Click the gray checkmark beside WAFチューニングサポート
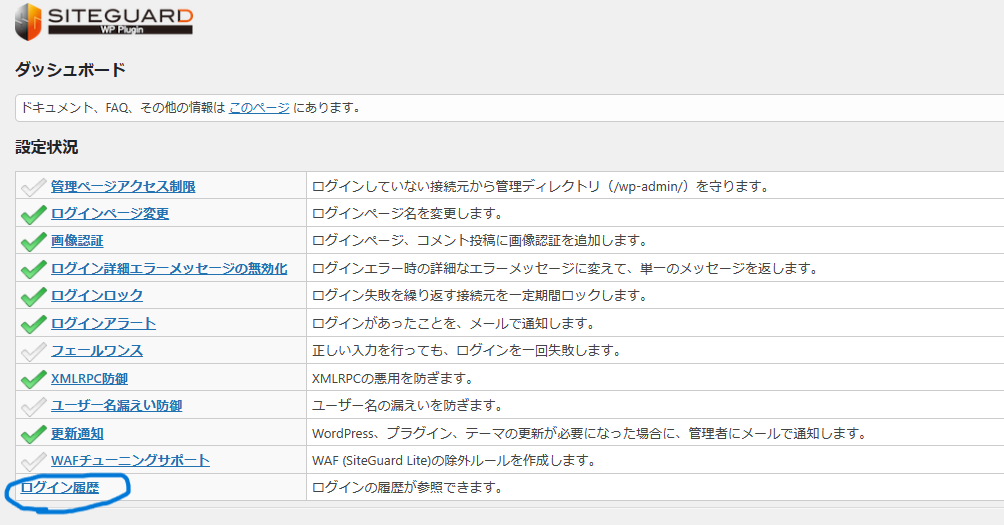 click(33, 461)
